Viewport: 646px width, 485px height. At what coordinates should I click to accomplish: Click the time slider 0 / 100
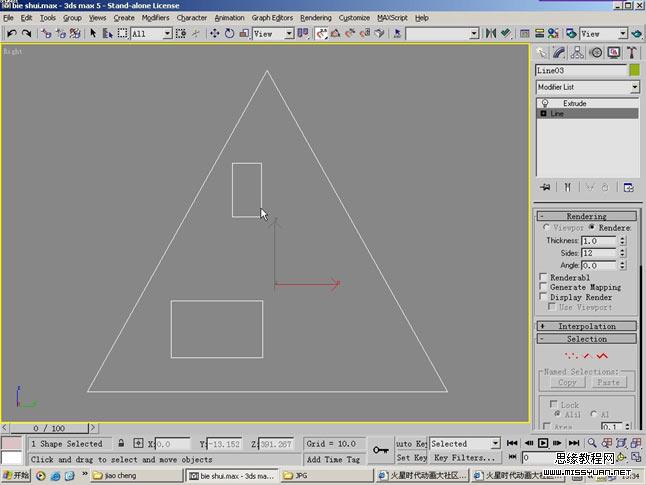(49, 428)
